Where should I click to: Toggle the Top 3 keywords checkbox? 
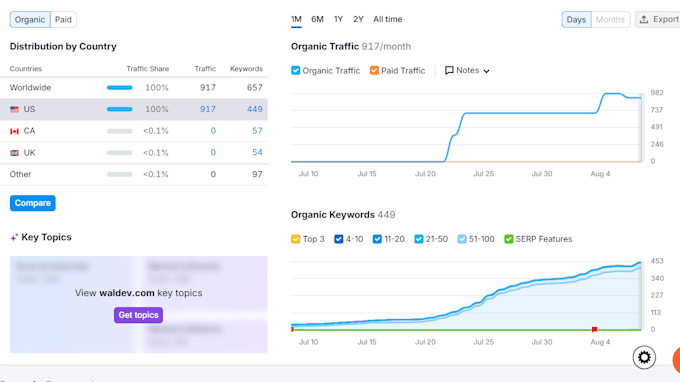[296, 239]
